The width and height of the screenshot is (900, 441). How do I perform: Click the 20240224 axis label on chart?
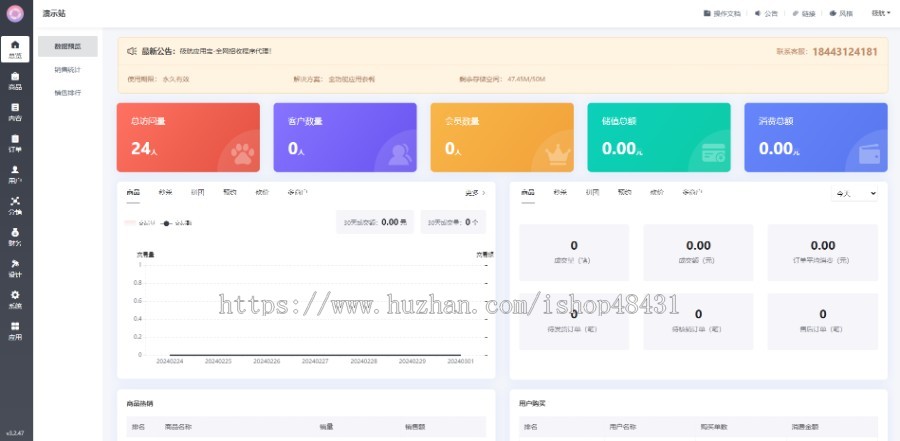(170, 361)
